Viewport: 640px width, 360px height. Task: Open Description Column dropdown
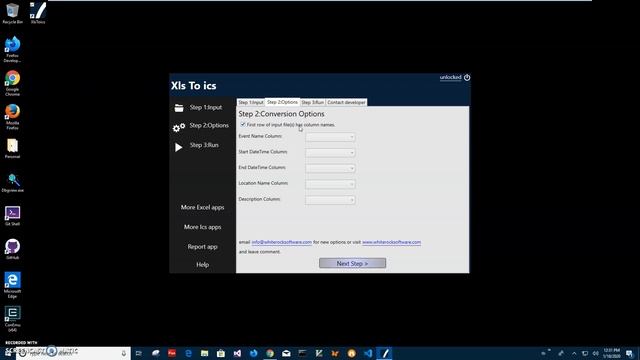coord(330,200)
